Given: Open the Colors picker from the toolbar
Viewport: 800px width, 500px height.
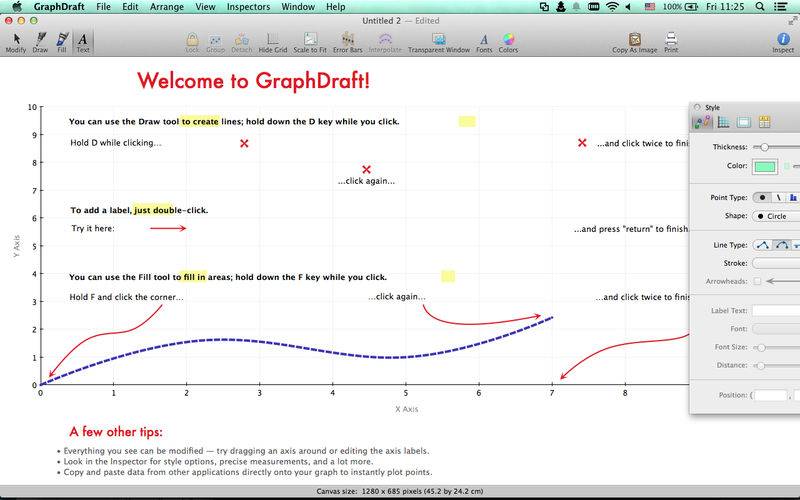Looking at the screenshot, I should (508, 43).
